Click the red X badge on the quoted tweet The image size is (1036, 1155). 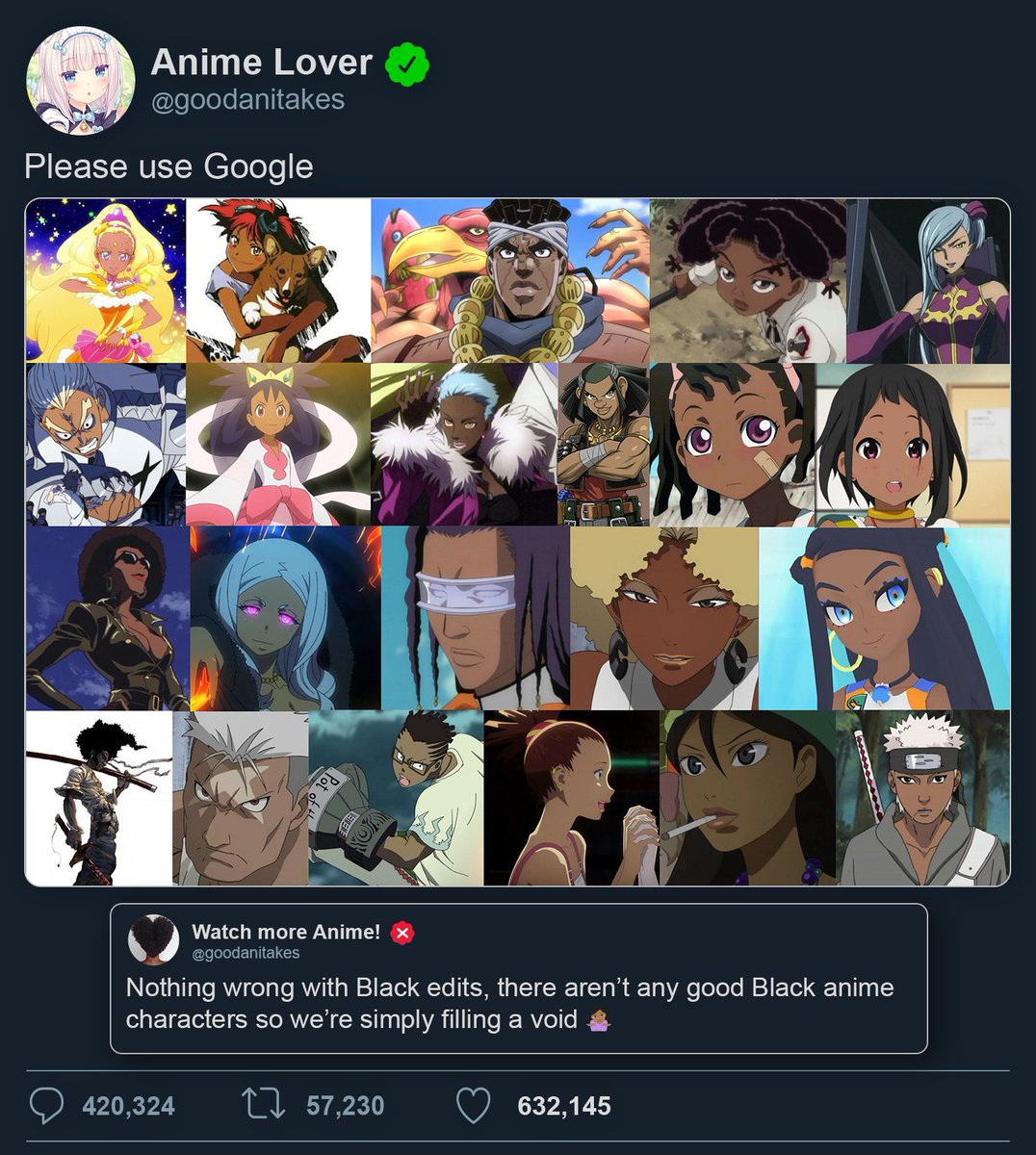point(402,933)
